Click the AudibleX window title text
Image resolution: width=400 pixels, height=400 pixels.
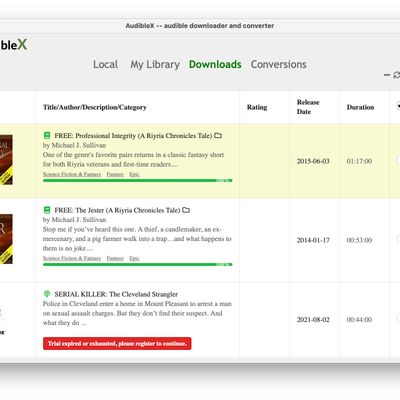tap(200, 26)
